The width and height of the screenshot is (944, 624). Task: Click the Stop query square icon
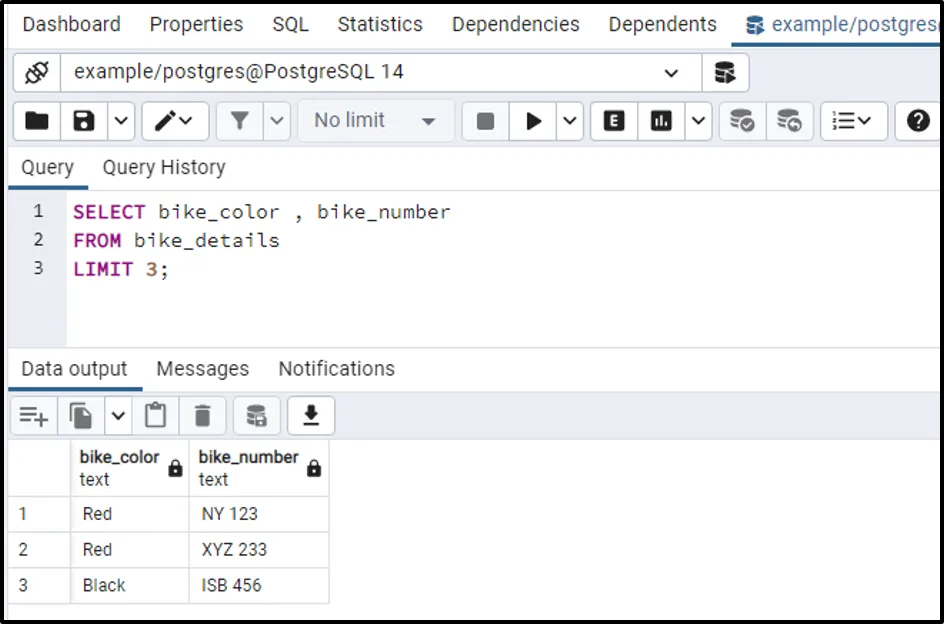coord(486,121)
